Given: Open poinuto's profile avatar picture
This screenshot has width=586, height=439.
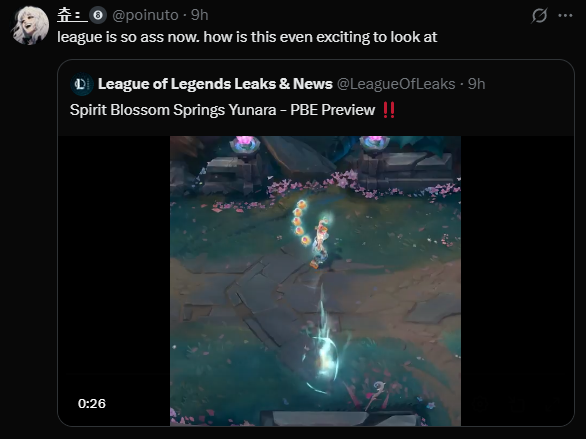Looking at the screenshot, I should tap(31, 25).
